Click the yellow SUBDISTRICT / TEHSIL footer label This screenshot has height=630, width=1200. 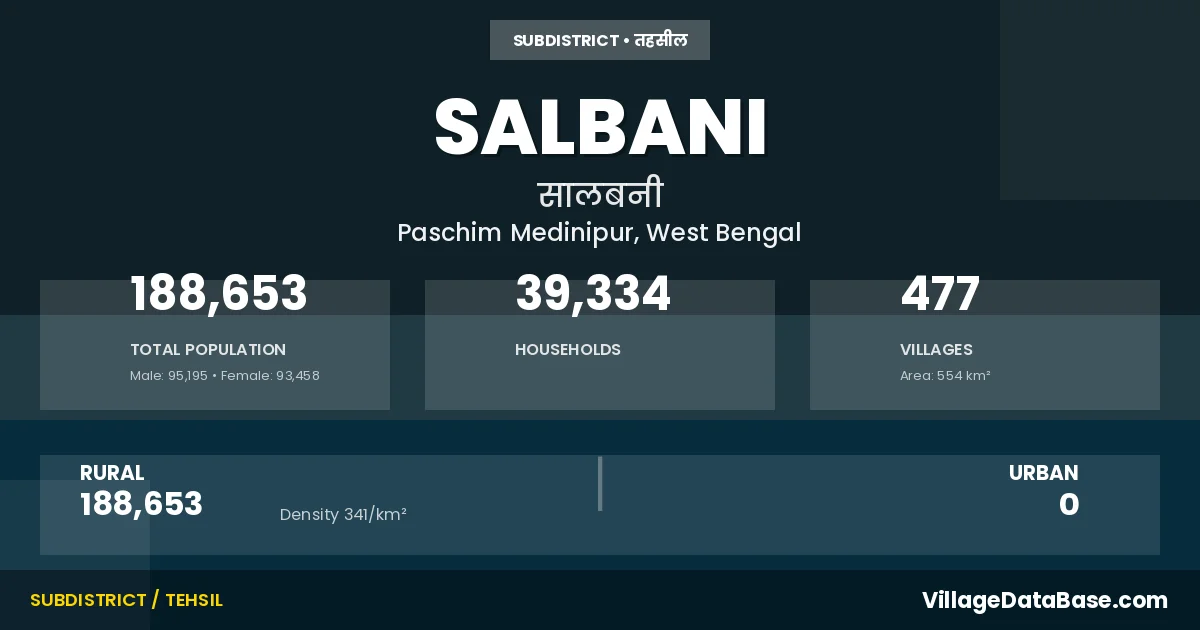[x=126, y=600]
